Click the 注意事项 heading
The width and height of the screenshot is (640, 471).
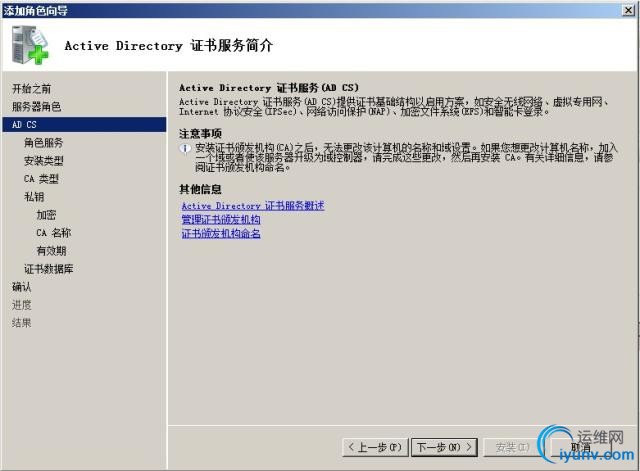[x=200, y=133]
